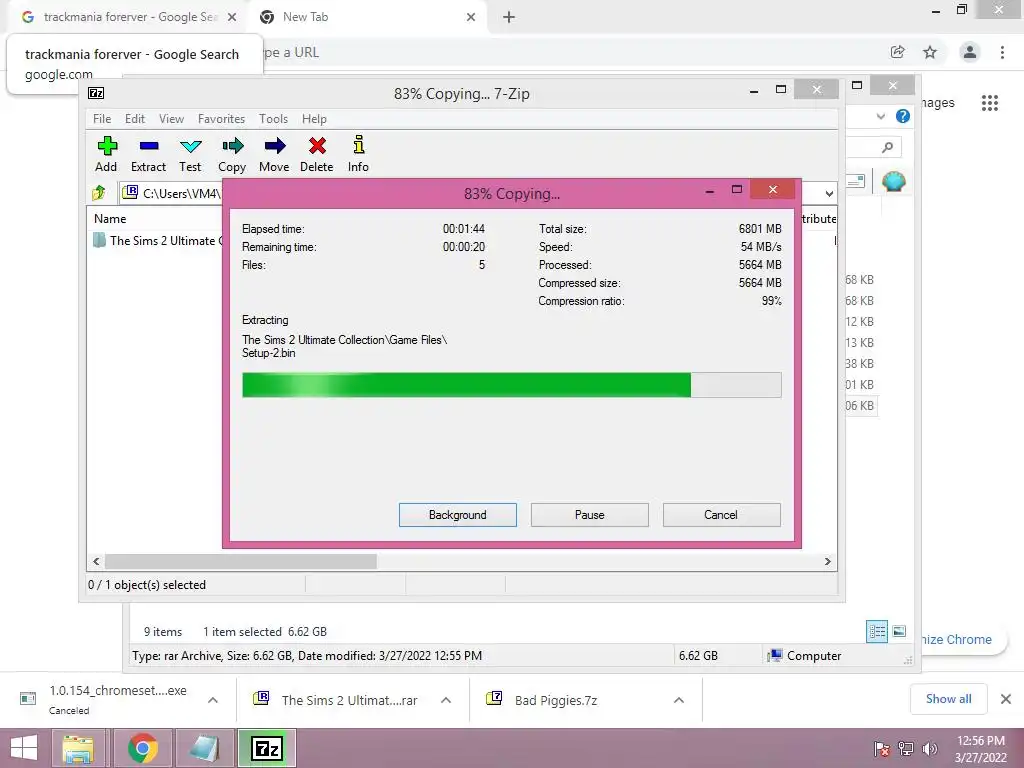Viewport: 1024px width, 768px height.
Task: Click the 7-Zip horizontal scrollbar thumb
Action: 241,561
